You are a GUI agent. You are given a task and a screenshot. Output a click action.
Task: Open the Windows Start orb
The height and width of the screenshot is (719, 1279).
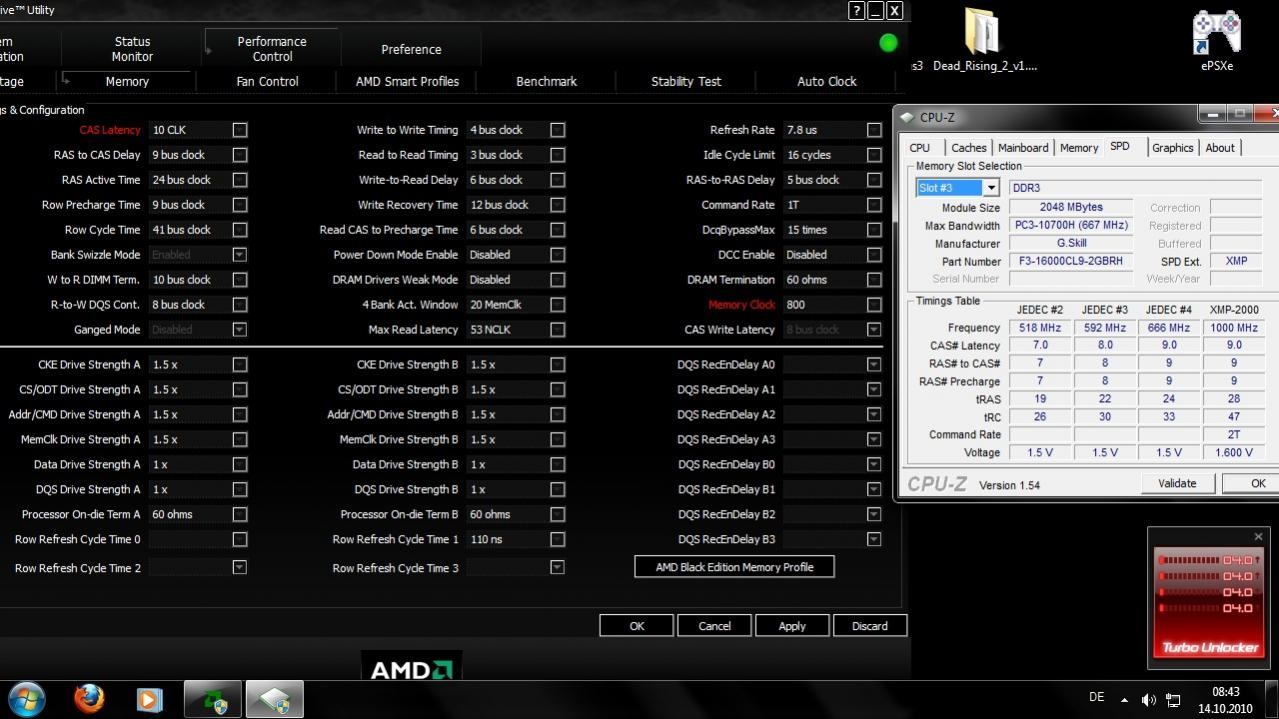point(26,698)
